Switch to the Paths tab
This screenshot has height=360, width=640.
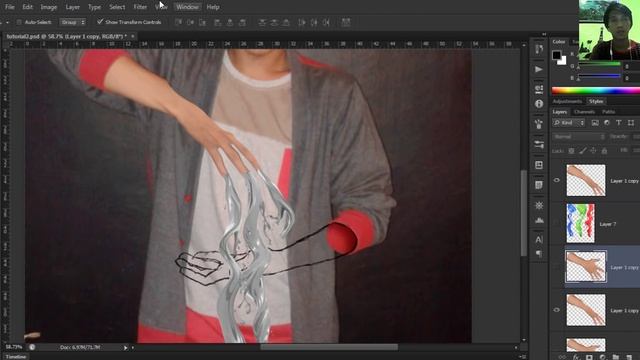point(609,112)
